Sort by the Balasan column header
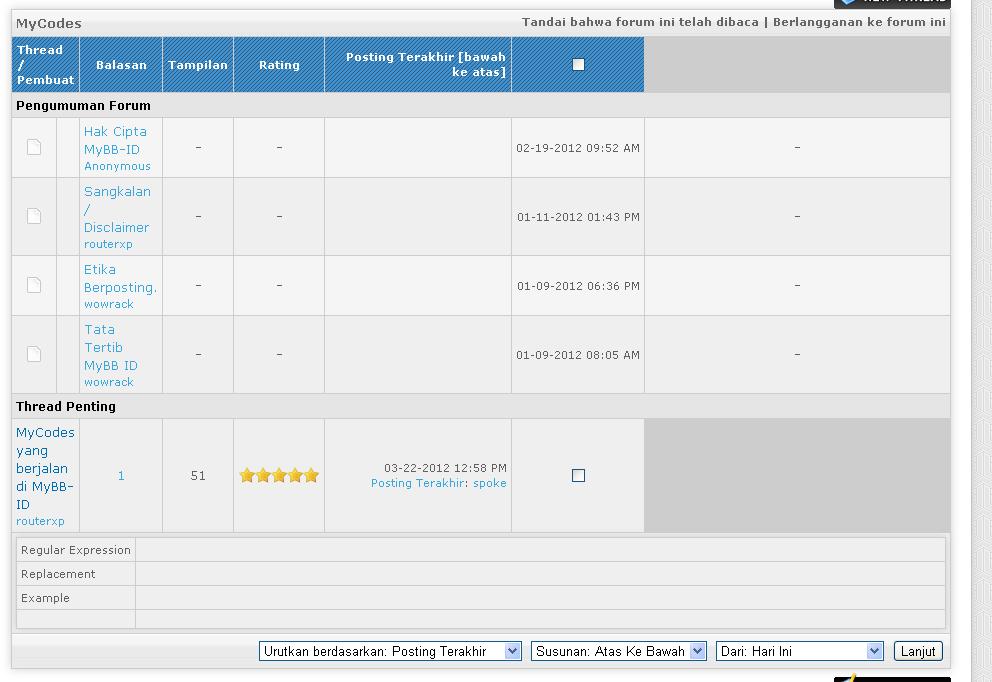The width and height of the screenshot is (992, 682). point(121,65)
